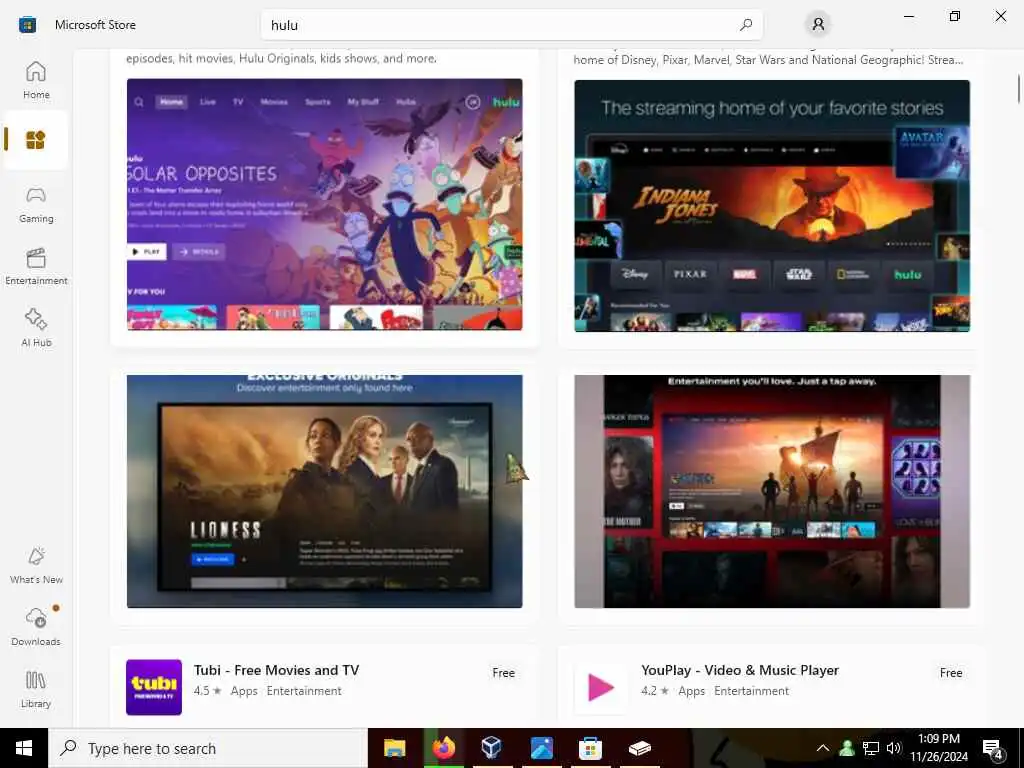Screen dimensions: 1024x768
Task: Open File Explorer from taskbar
Action: pyautogui.click(x=394, y=748)
